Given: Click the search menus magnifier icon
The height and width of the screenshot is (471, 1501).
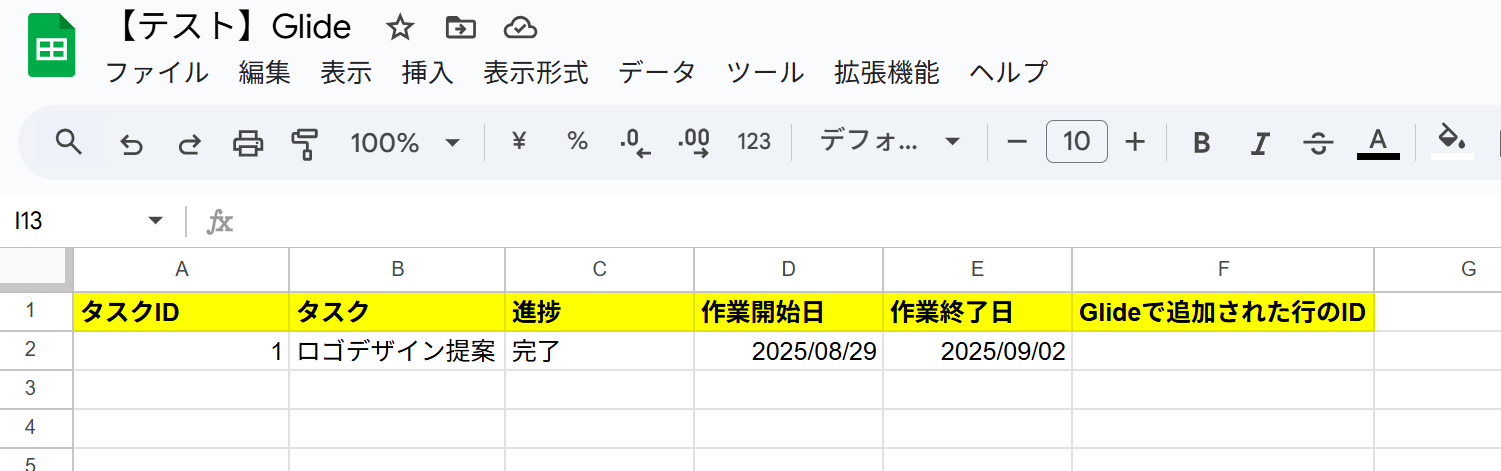Looking at the screenshot, I should [68, 142].
